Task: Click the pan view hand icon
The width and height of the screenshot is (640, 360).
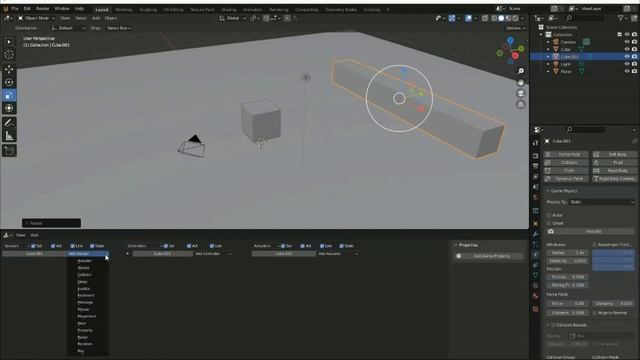Action: coord(521,82)
